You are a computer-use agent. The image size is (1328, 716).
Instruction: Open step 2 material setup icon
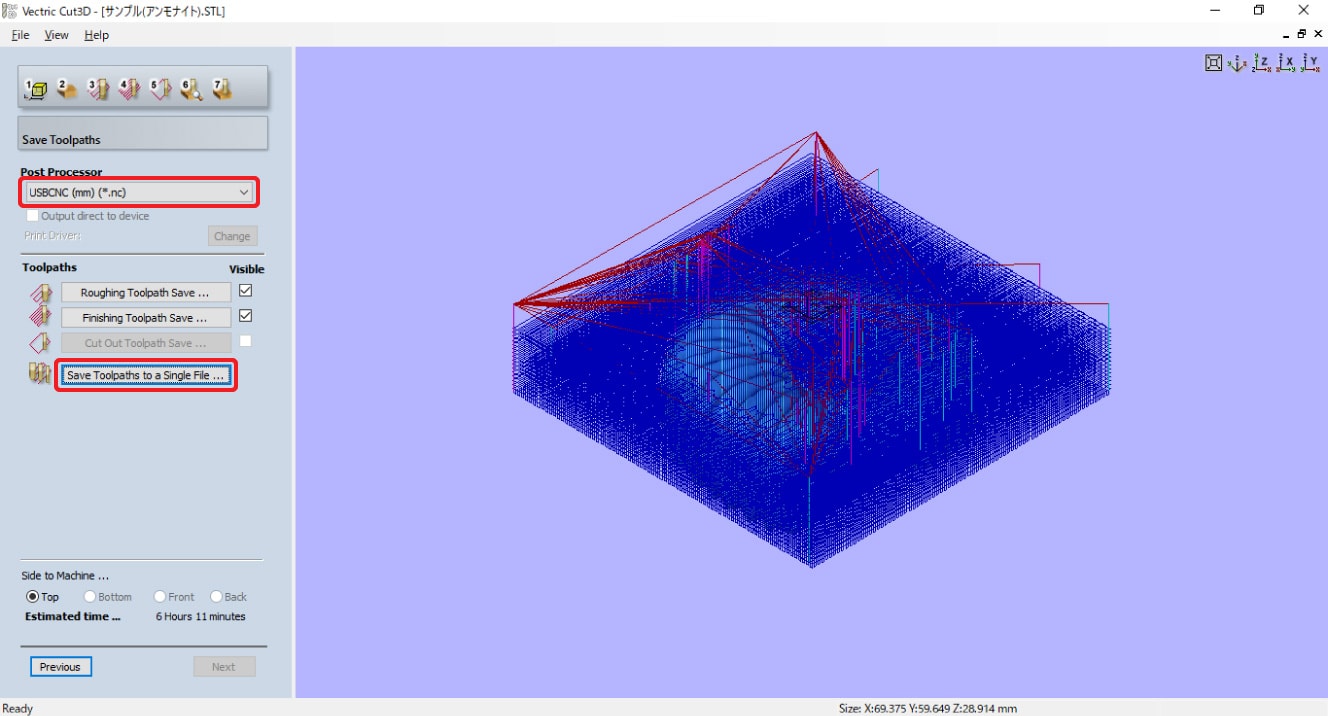67,89
